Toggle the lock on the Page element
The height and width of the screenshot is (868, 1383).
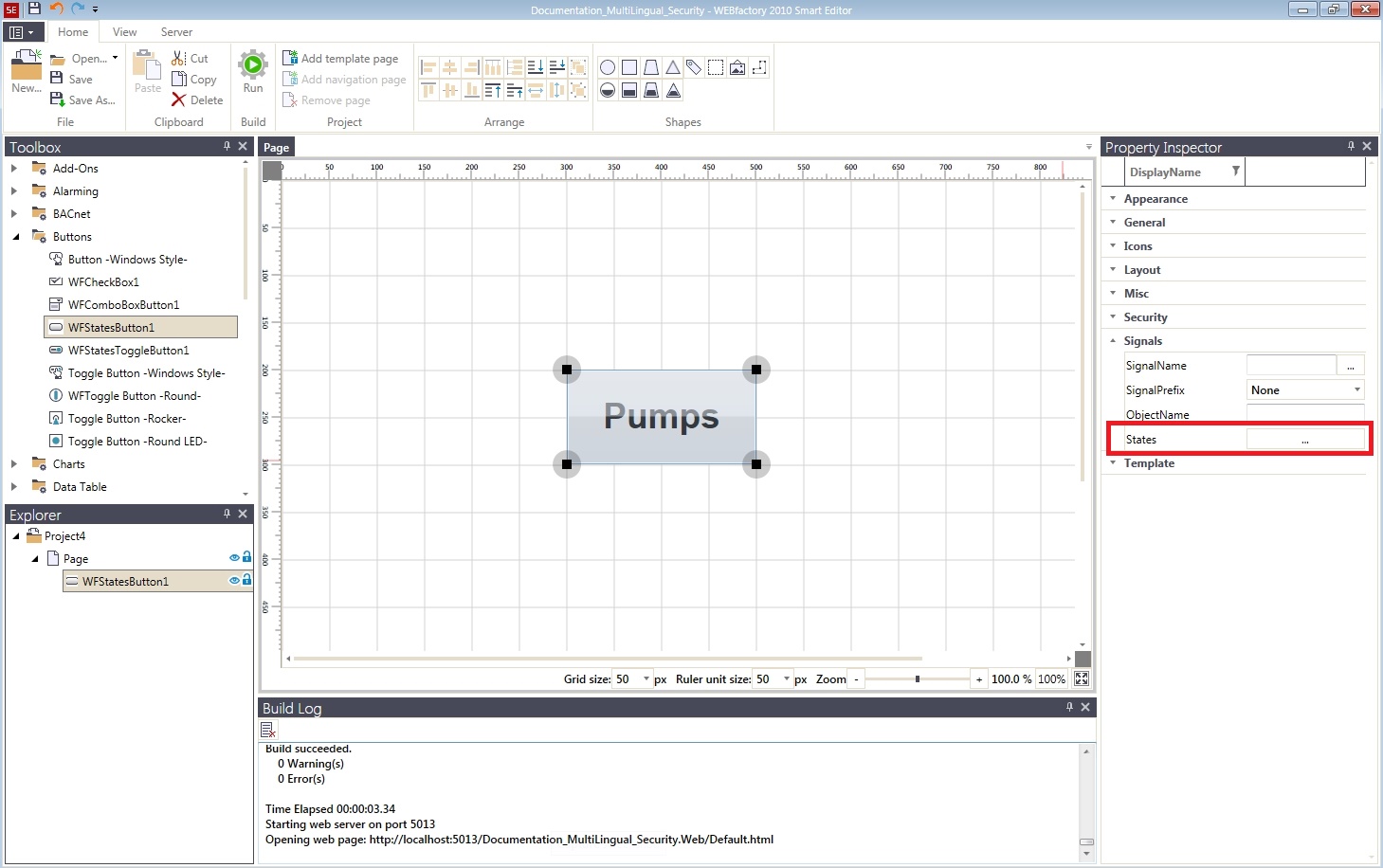tap(246, 557)
